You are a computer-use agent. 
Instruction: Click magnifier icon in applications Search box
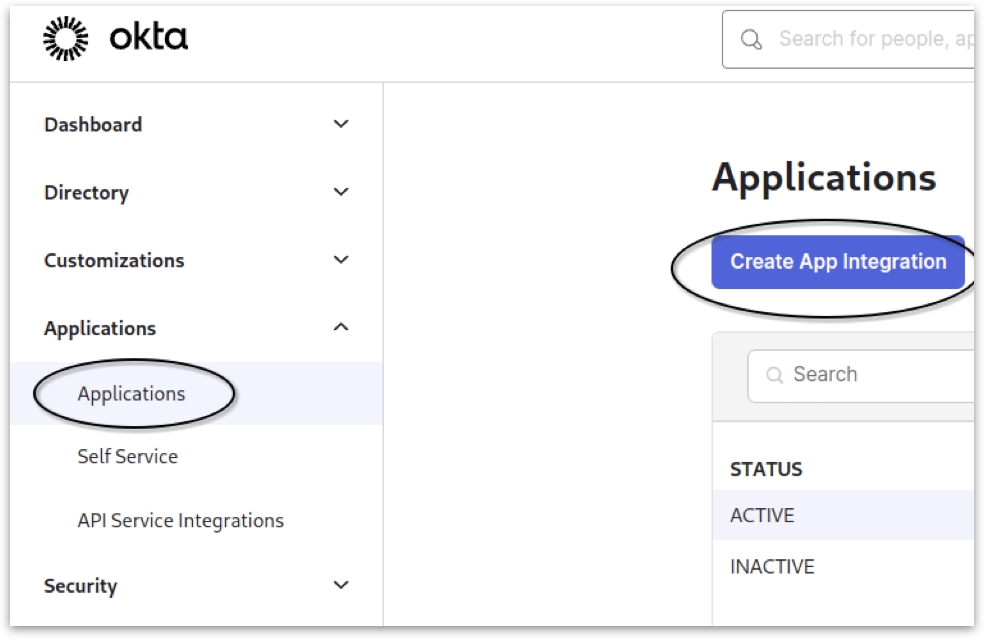coord(774,375)
